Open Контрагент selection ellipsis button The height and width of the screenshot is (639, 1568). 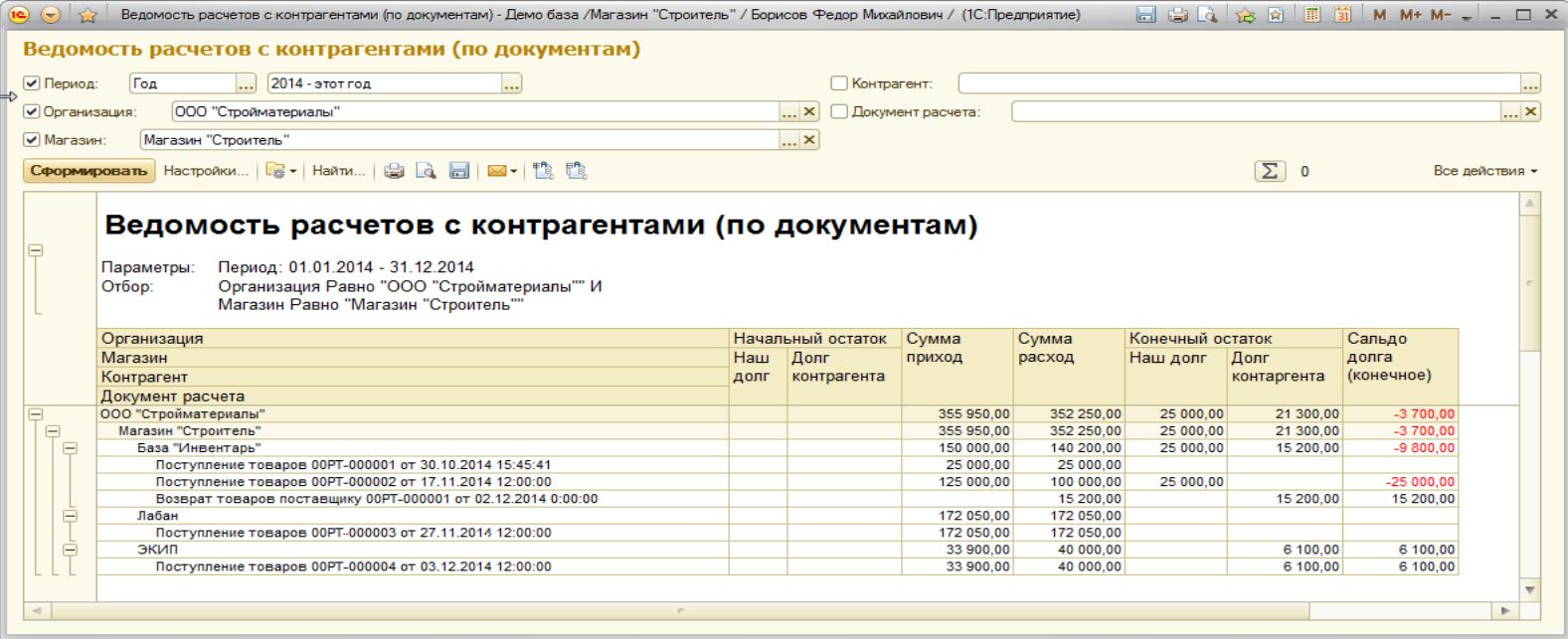pyautogui.click(x=1530, y=84)
